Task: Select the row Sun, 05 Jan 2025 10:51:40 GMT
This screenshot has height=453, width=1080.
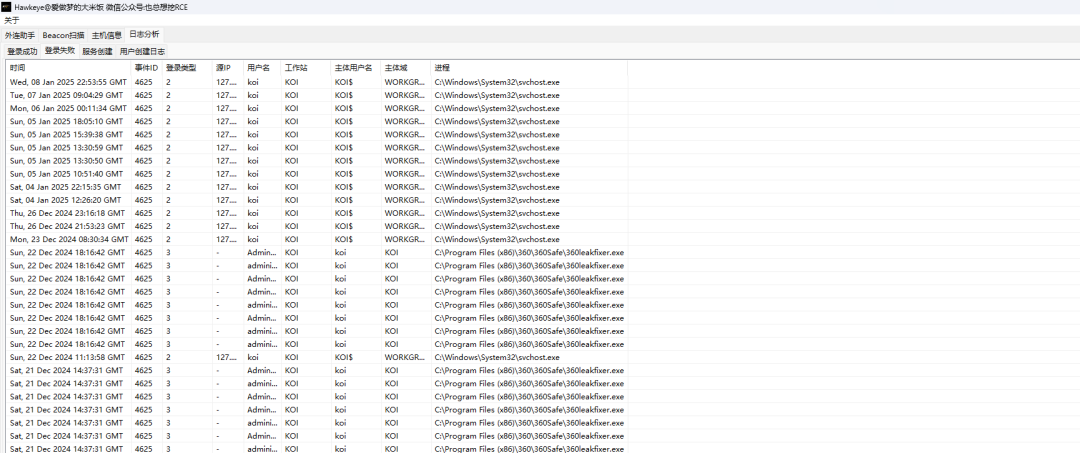Action: 318,173
